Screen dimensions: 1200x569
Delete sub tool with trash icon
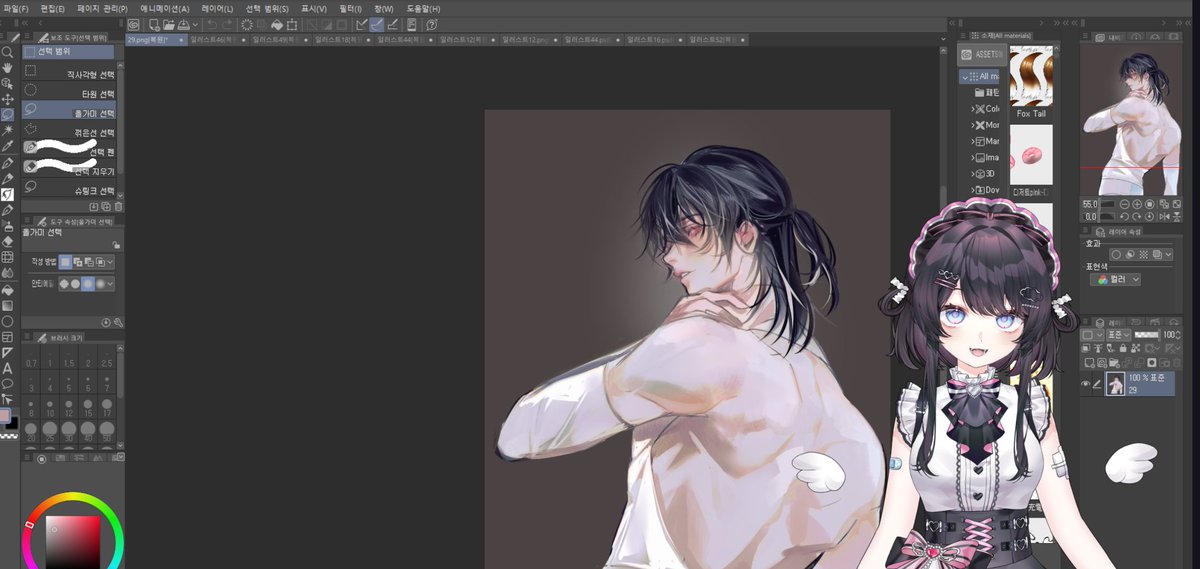[119, 206]
